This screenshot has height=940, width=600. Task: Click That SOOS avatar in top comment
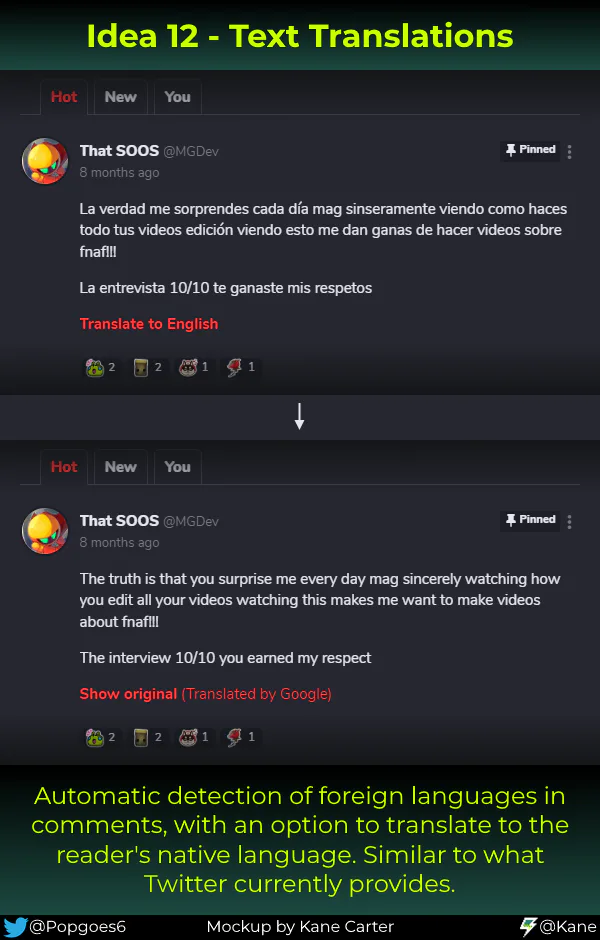click(45, 161)
